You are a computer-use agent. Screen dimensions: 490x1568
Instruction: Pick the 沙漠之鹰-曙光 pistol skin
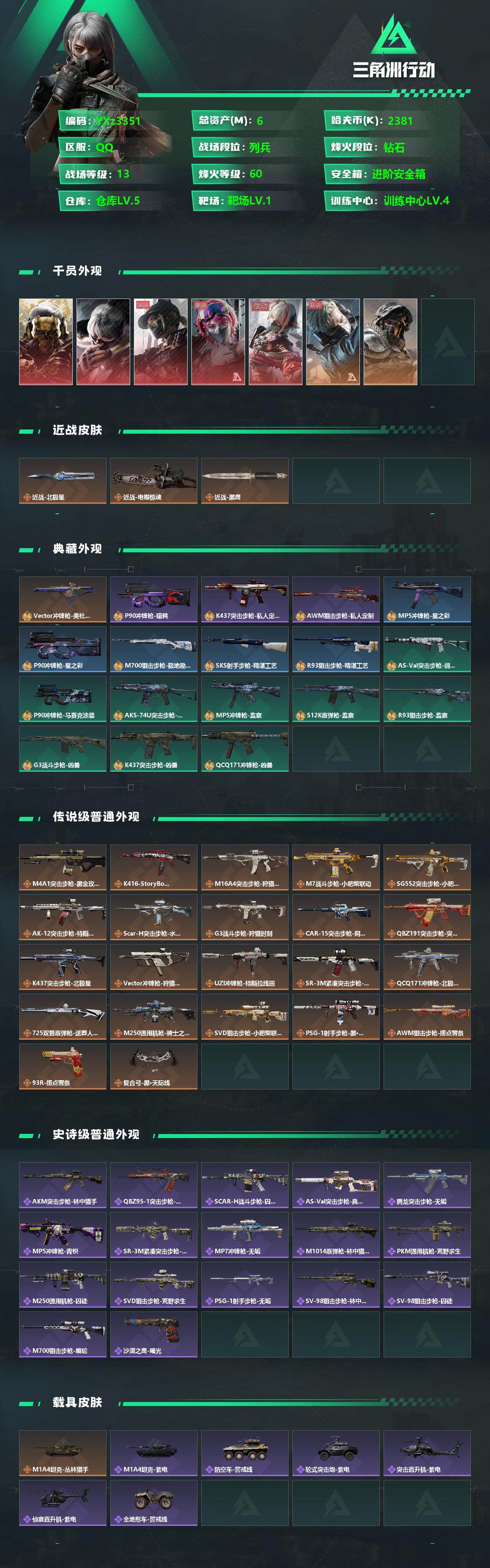154,1334
